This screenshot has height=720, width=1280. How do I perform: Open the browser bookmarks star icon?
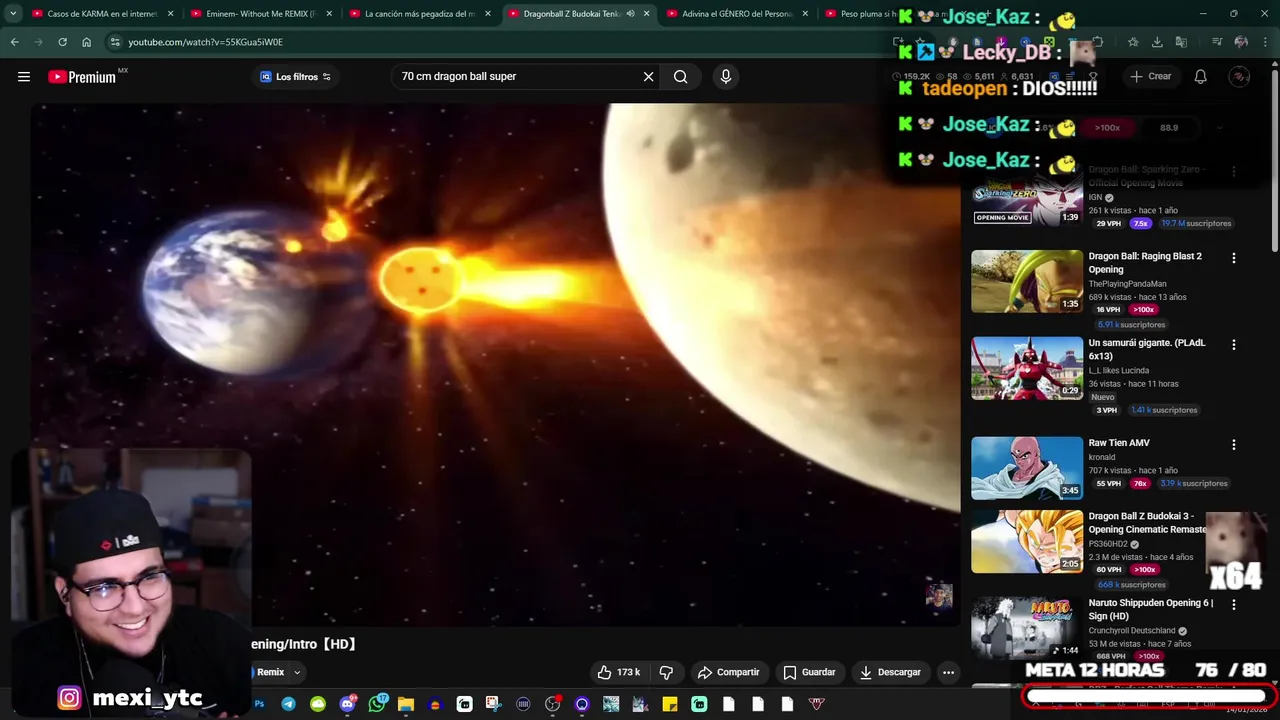coord(1133,42)
